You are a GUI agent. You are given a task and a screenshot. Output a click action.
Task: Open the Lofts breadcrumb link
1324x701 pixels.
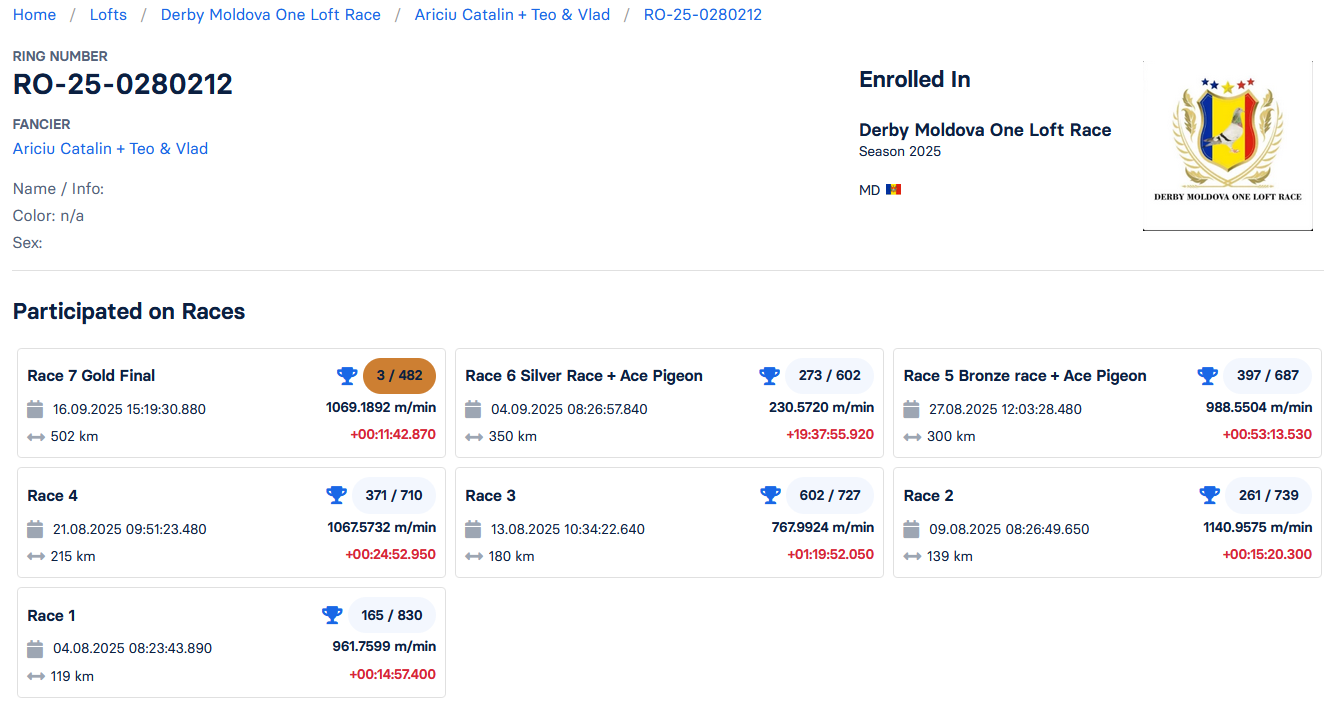tap(108, 15)
